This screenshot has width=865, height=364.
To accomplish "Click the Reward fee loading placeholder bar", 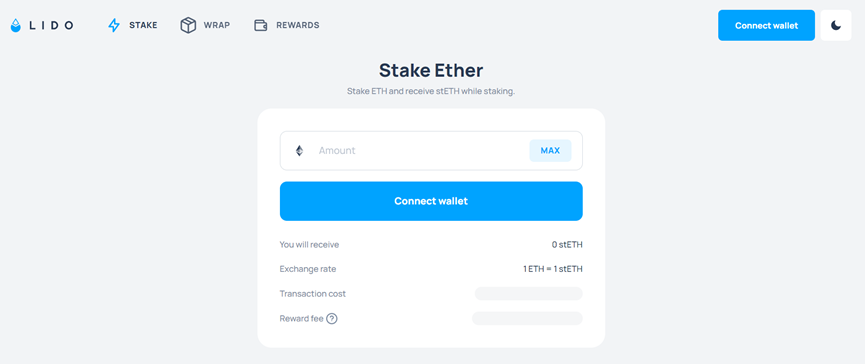I will point(527,318).
